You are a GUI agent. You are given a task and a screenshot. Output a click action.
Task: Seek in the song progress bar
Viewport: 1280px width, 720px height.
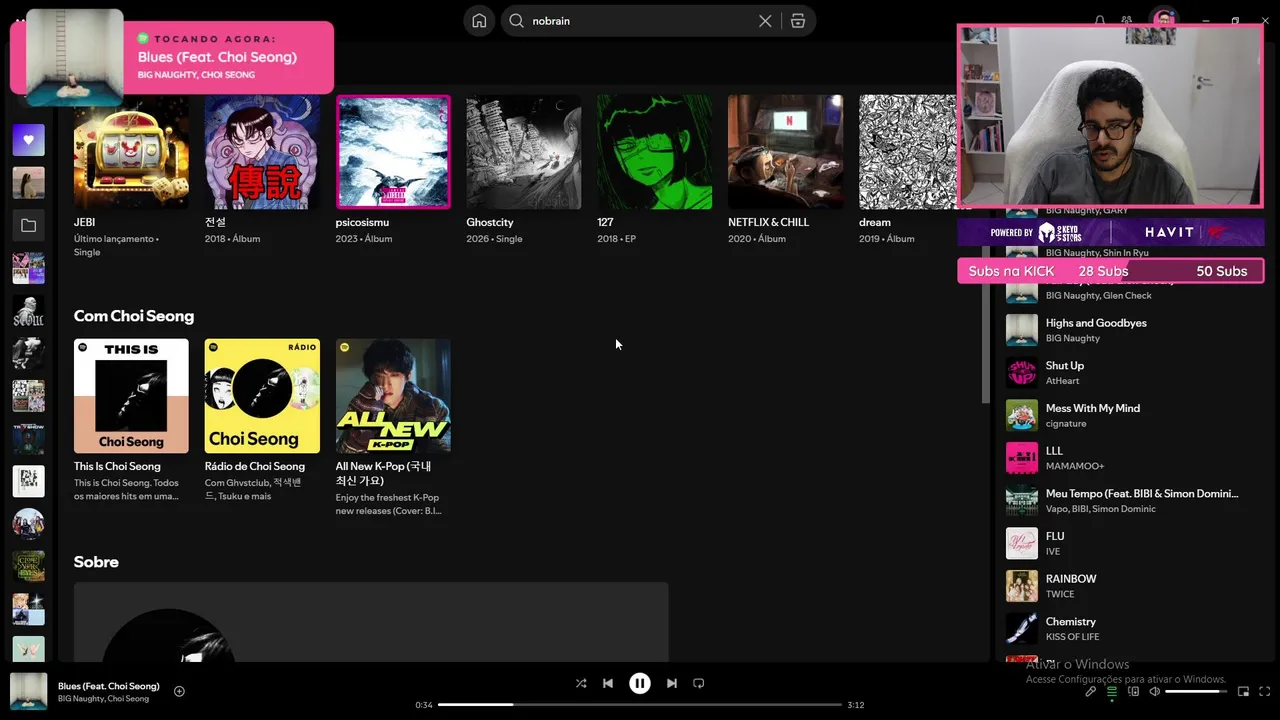click(640, 705)
